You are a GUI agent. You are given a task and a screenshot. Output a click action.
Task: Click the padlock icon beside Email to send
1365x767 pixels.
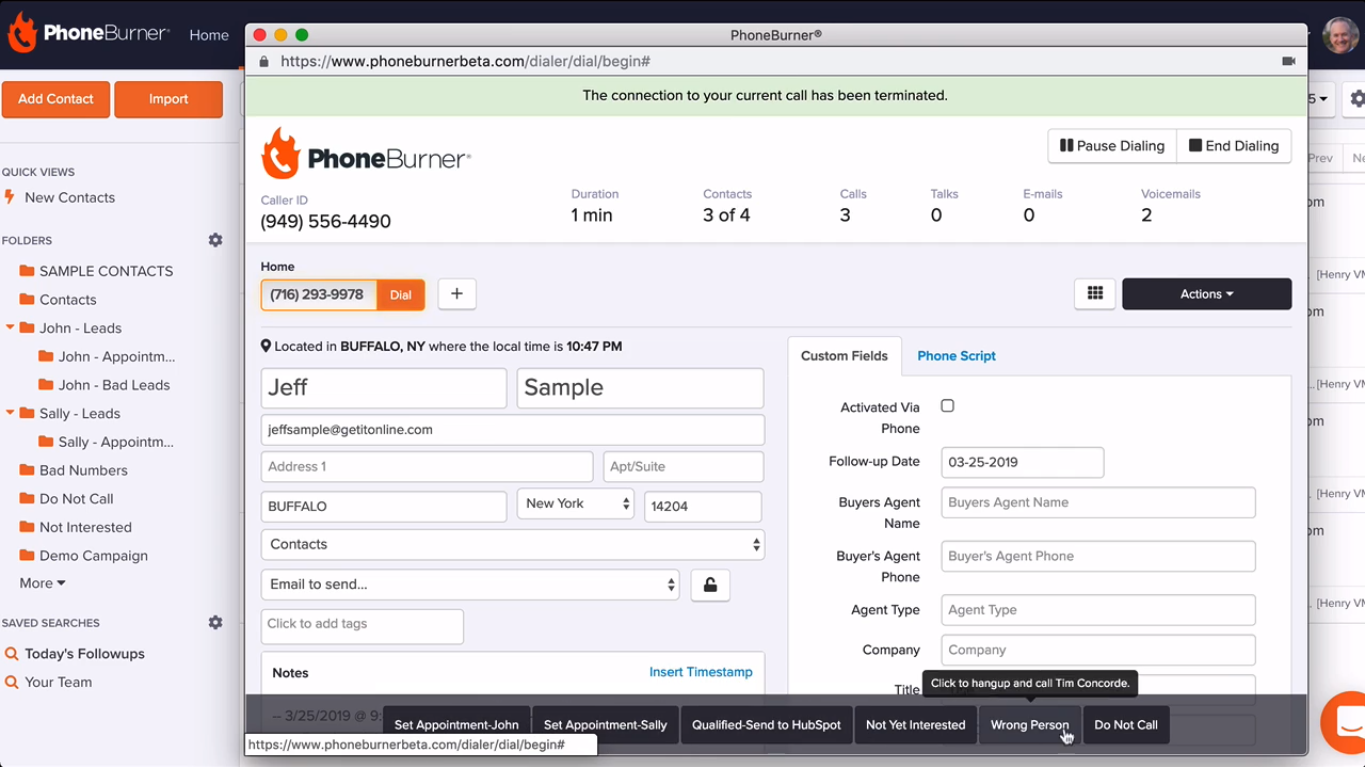(x=710, y=585)
